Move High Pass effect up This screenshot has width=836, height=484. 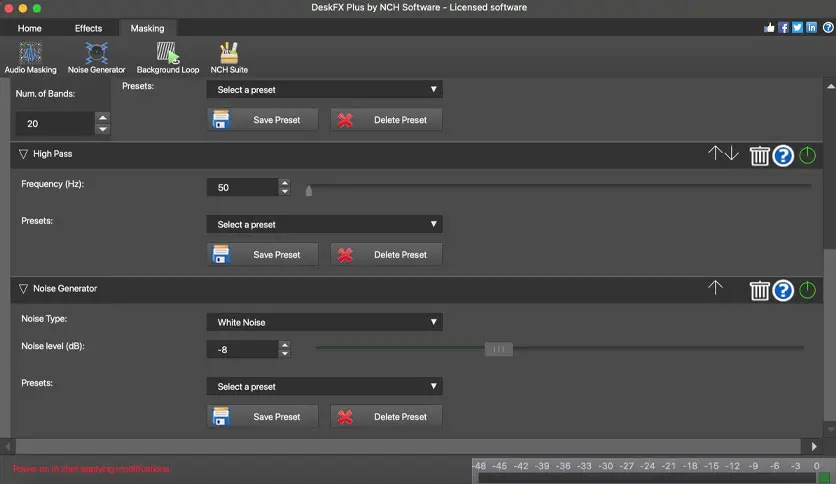(714, 154)
